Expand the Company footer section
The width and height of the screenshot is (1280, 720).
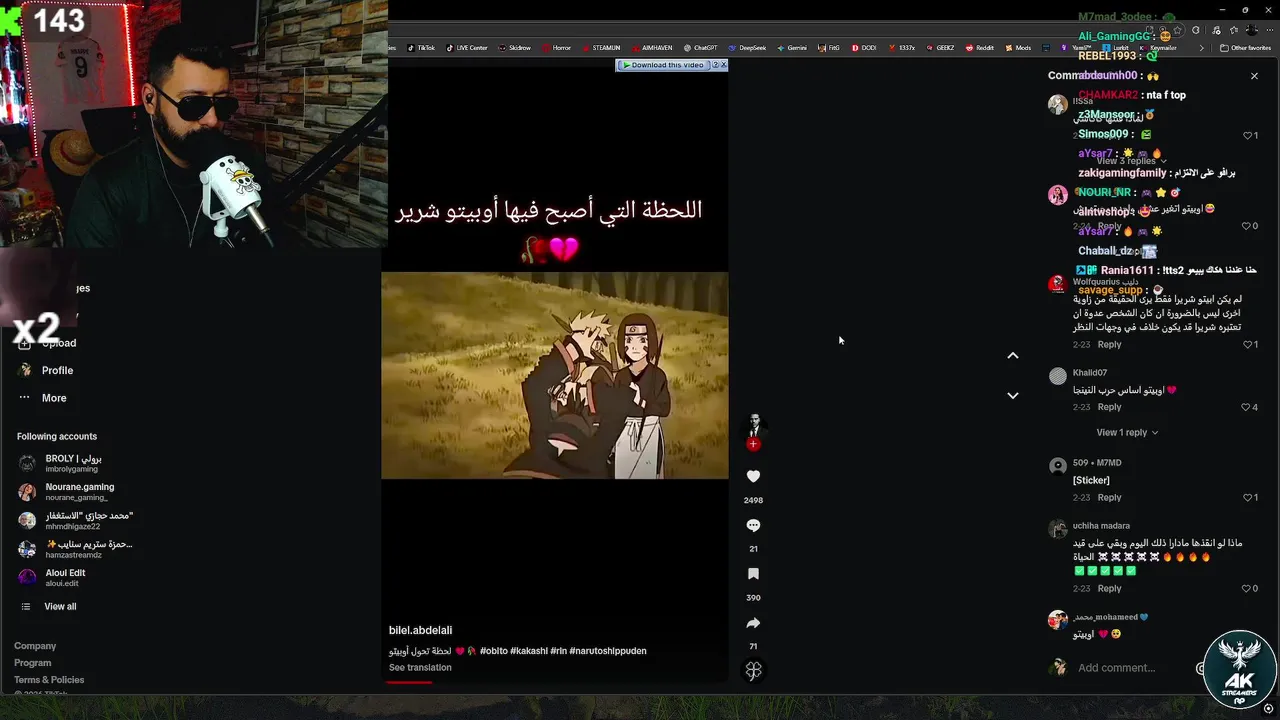[x=35, y=646]
